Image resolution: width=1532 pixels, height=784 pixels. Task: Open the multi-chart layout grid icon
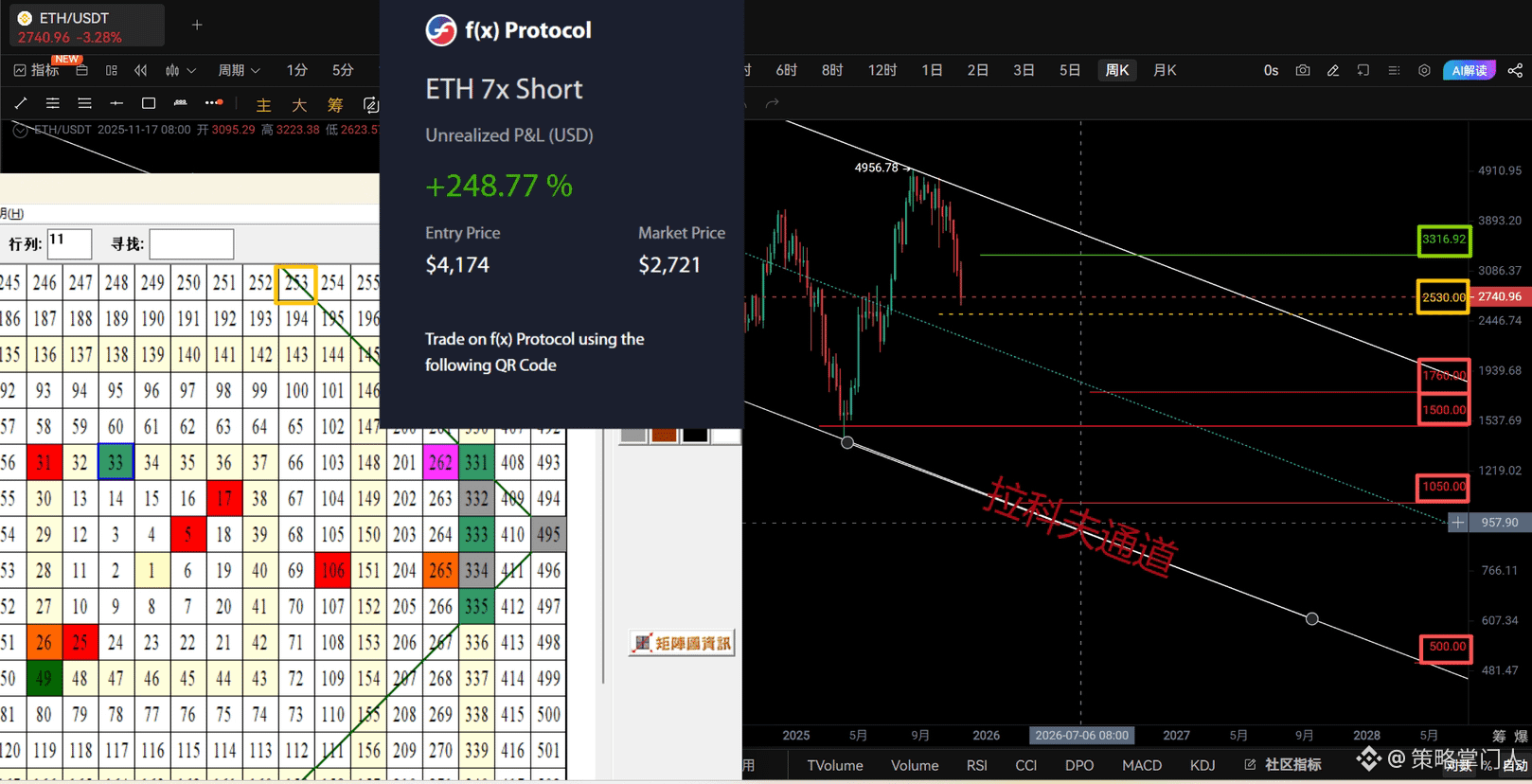pyautogui.click(x=112, y=70)
